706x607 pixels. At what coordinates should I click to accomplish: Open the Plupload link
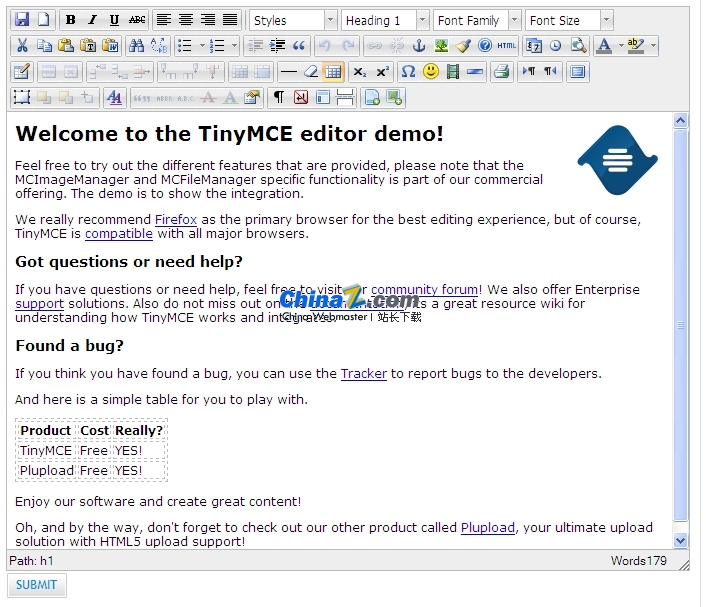(x=488, y=528)
